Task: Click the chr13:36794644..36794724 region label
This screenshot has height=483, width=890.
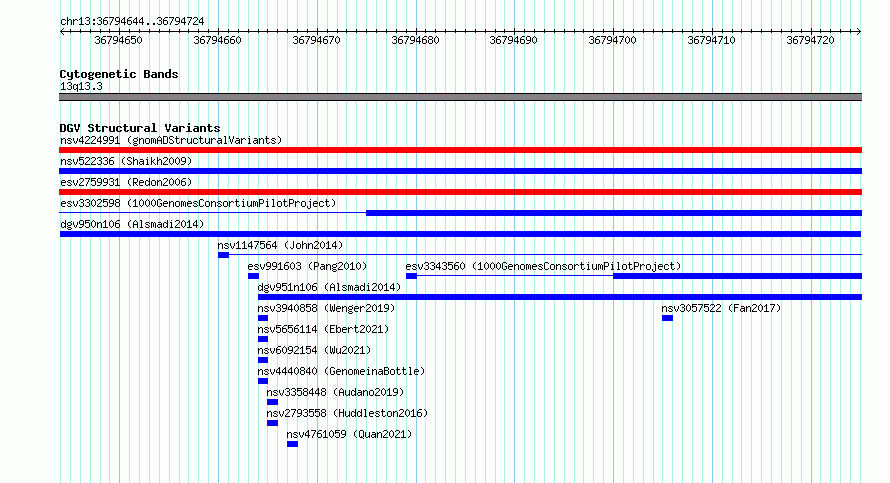Action: [132, 21]
